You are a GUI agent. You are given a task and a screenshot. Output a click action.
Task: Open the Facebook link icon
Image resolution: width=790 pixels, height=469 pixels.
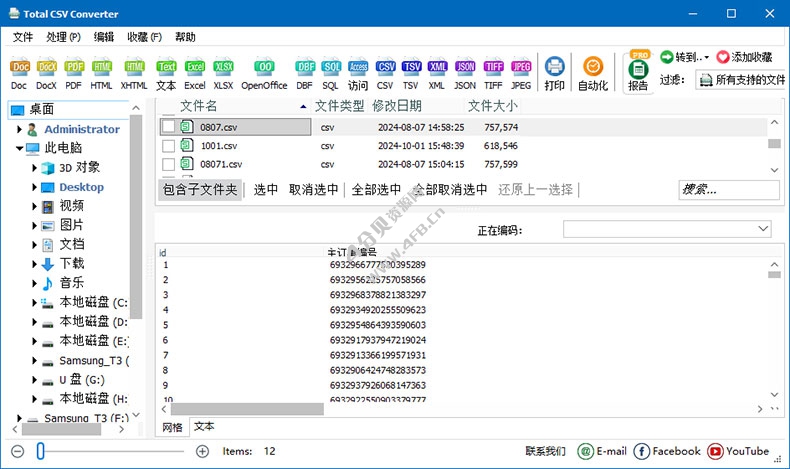click(641, 451)
